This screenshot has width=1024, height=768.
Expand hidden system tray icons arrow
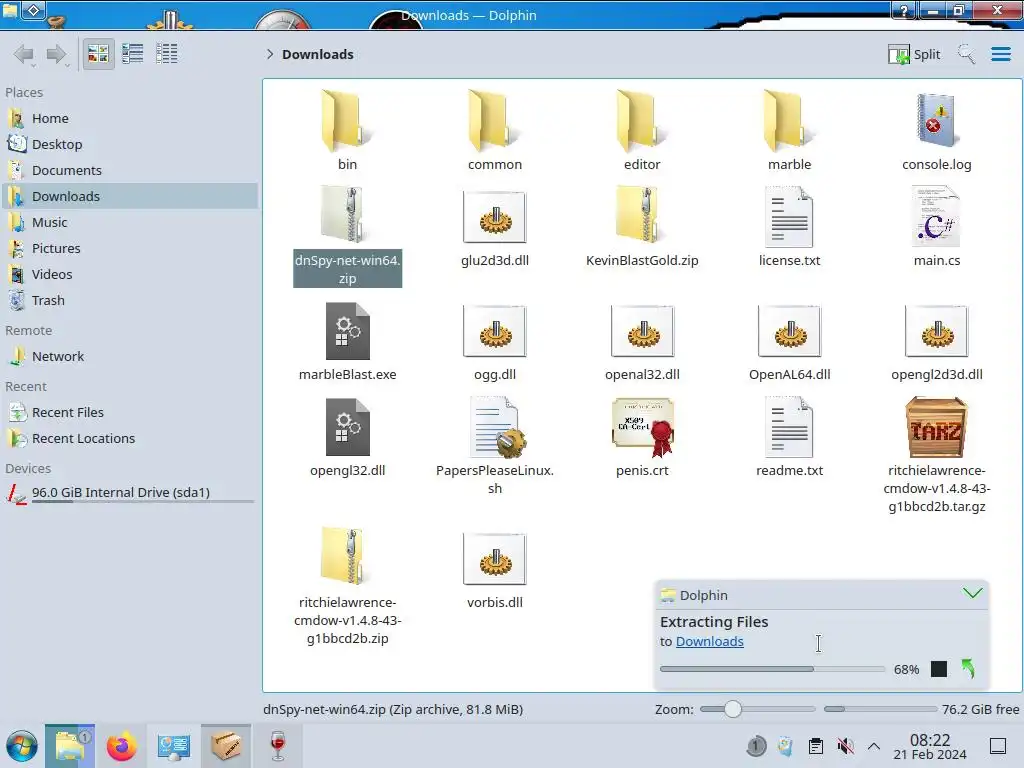click(x=874, y=746)
